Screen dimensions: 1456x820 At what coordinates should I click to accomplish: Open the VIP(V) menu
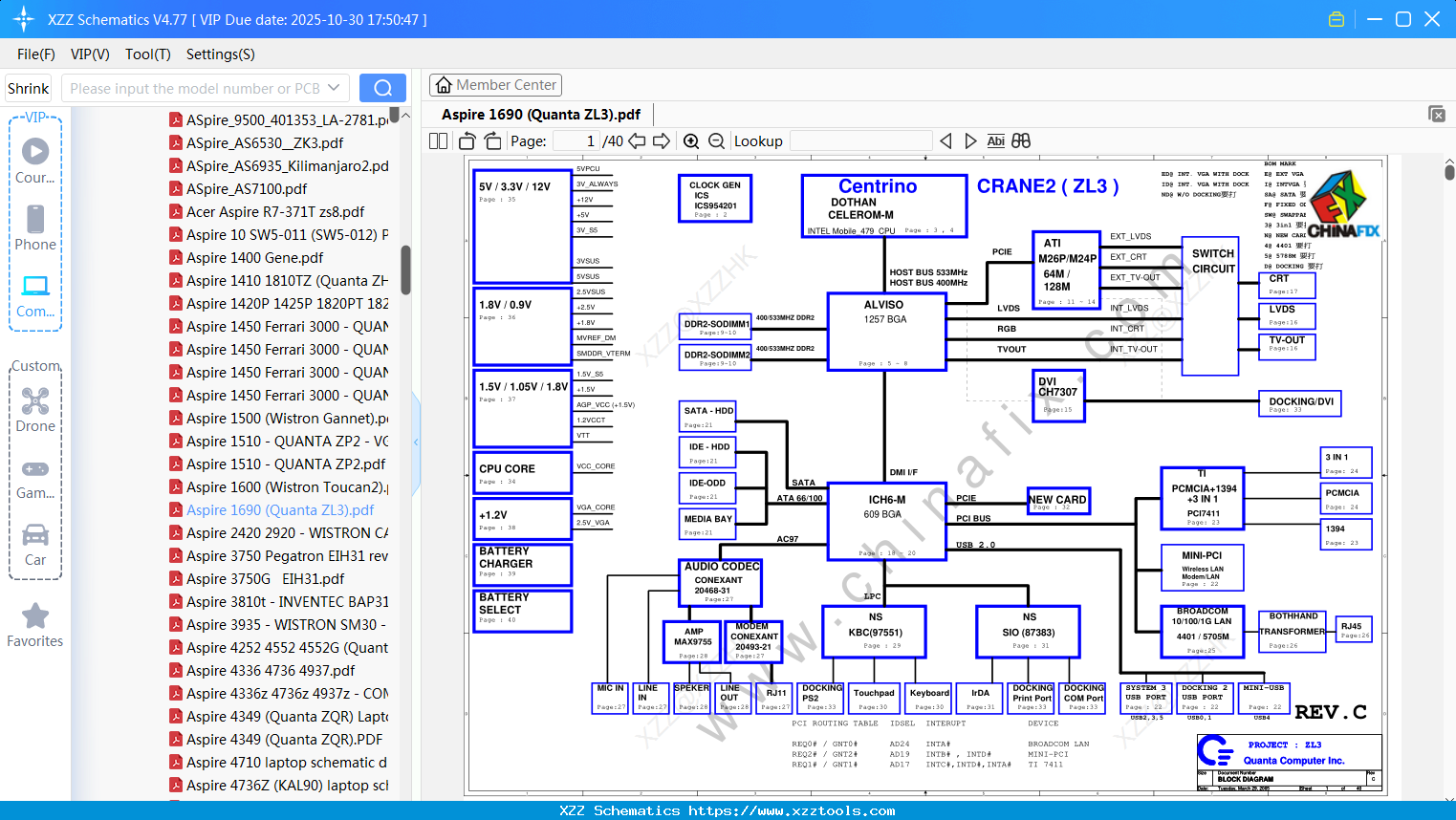click(x=90, y=54)
